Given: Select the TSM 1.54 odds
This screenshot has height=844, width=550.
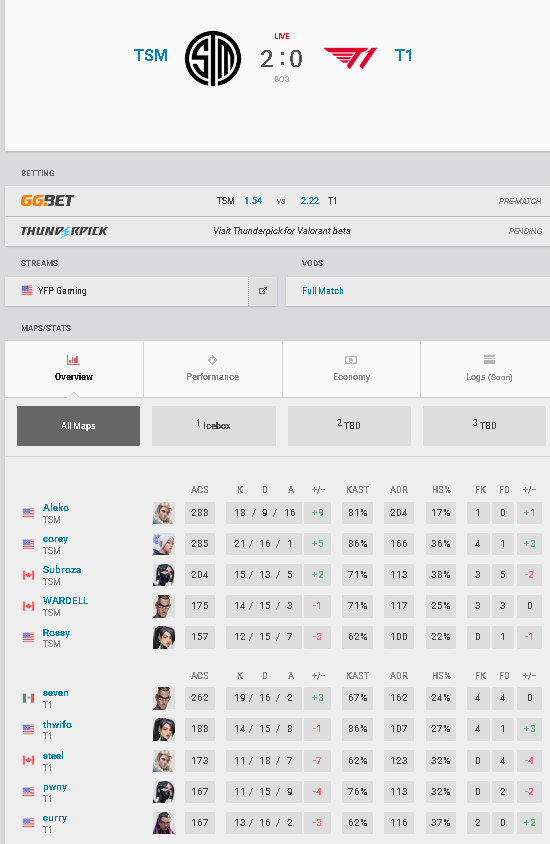Looking at the screenshot, I should (253, 201).
